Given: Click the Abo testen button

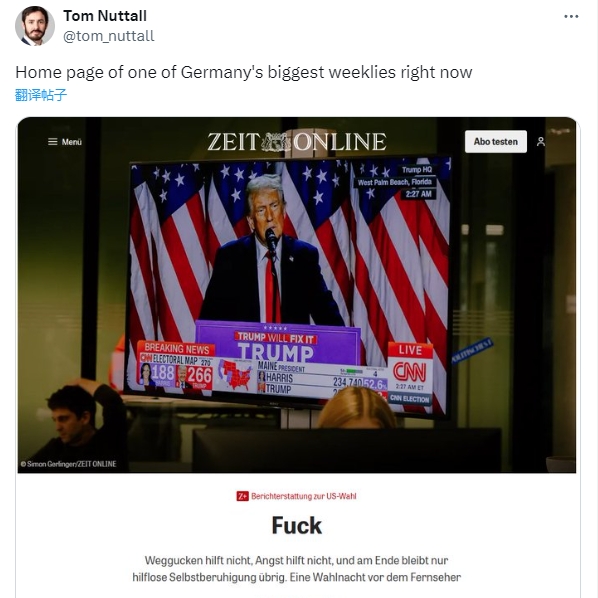Looking at the screenshot, I should (495, 141).
